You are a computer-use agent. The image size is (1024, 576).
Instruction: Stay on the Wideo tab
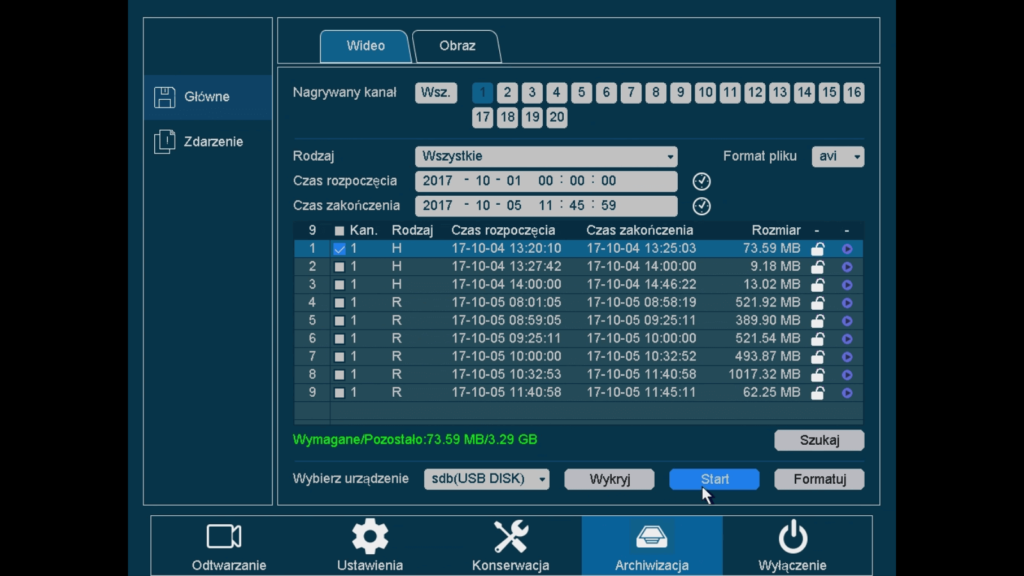[364, 45]
